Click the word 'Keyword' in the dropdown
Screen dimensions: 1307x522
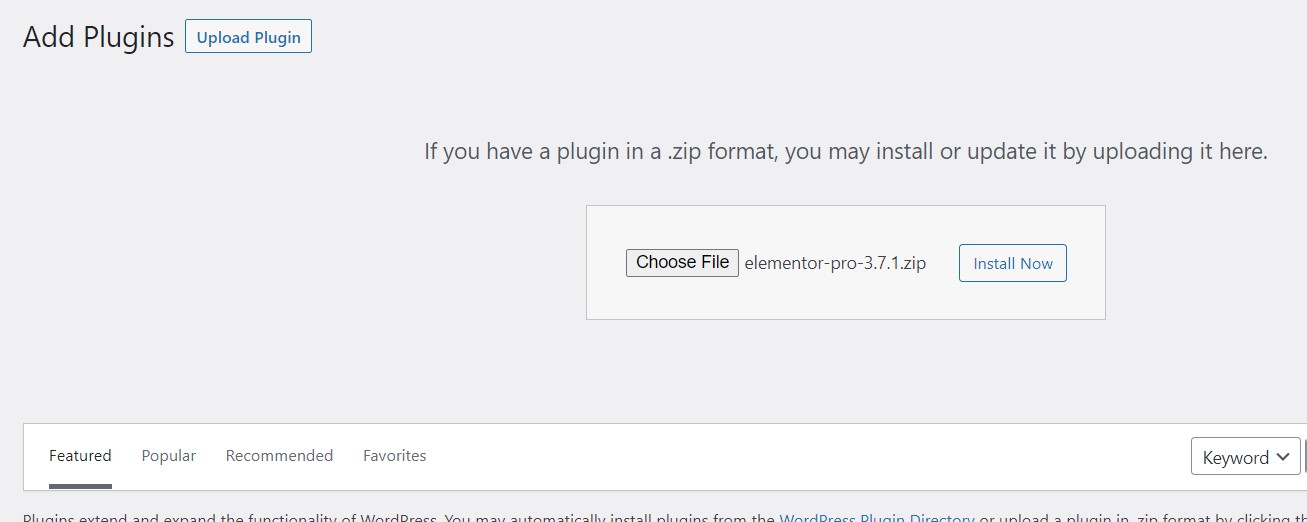[x=1235, y=457]
